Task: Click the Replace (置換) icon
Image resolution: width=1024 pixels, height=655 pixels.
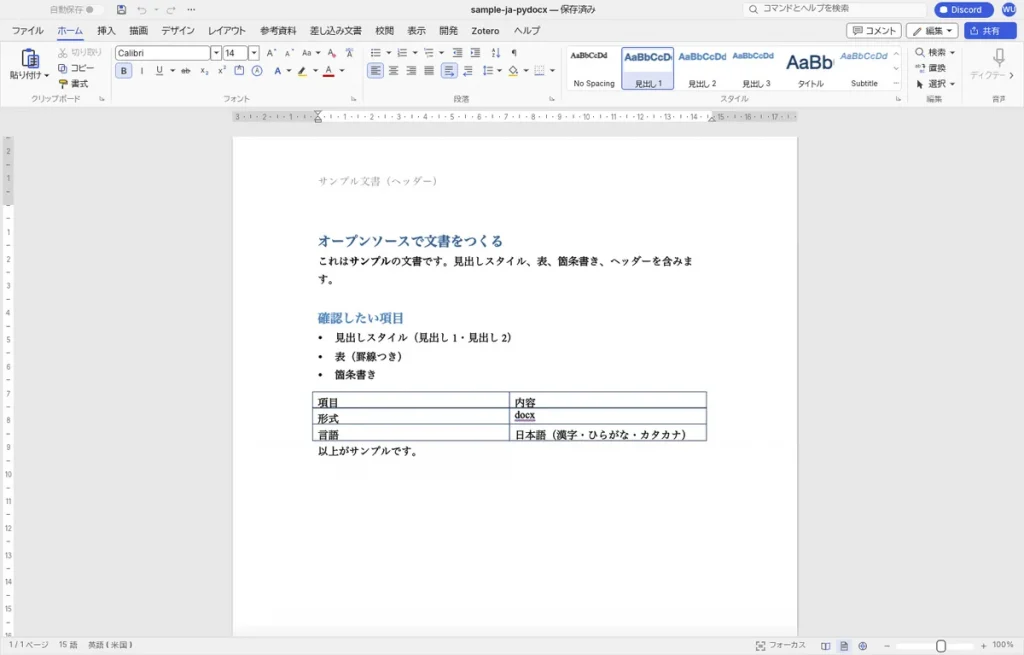Action: pyautogui.click(x=920, y=68)
